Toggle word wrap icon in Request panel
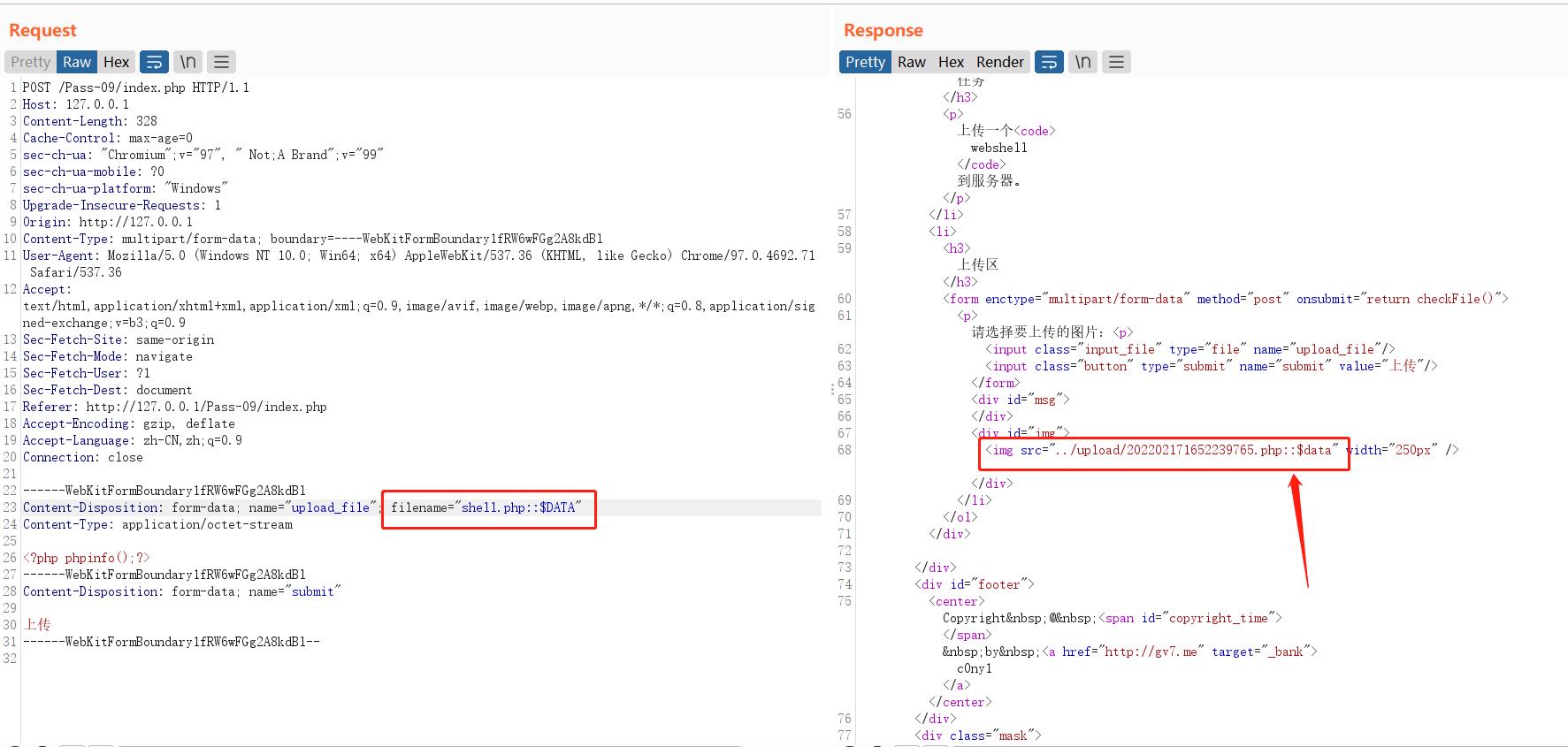 154,62
